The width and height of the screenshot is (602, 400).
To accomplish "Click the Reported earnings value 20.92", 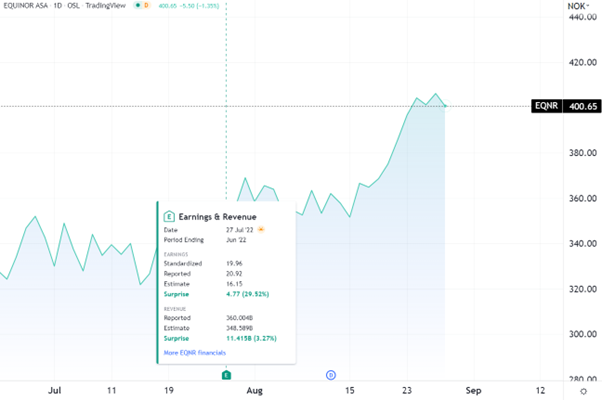I will coord(234,274).
